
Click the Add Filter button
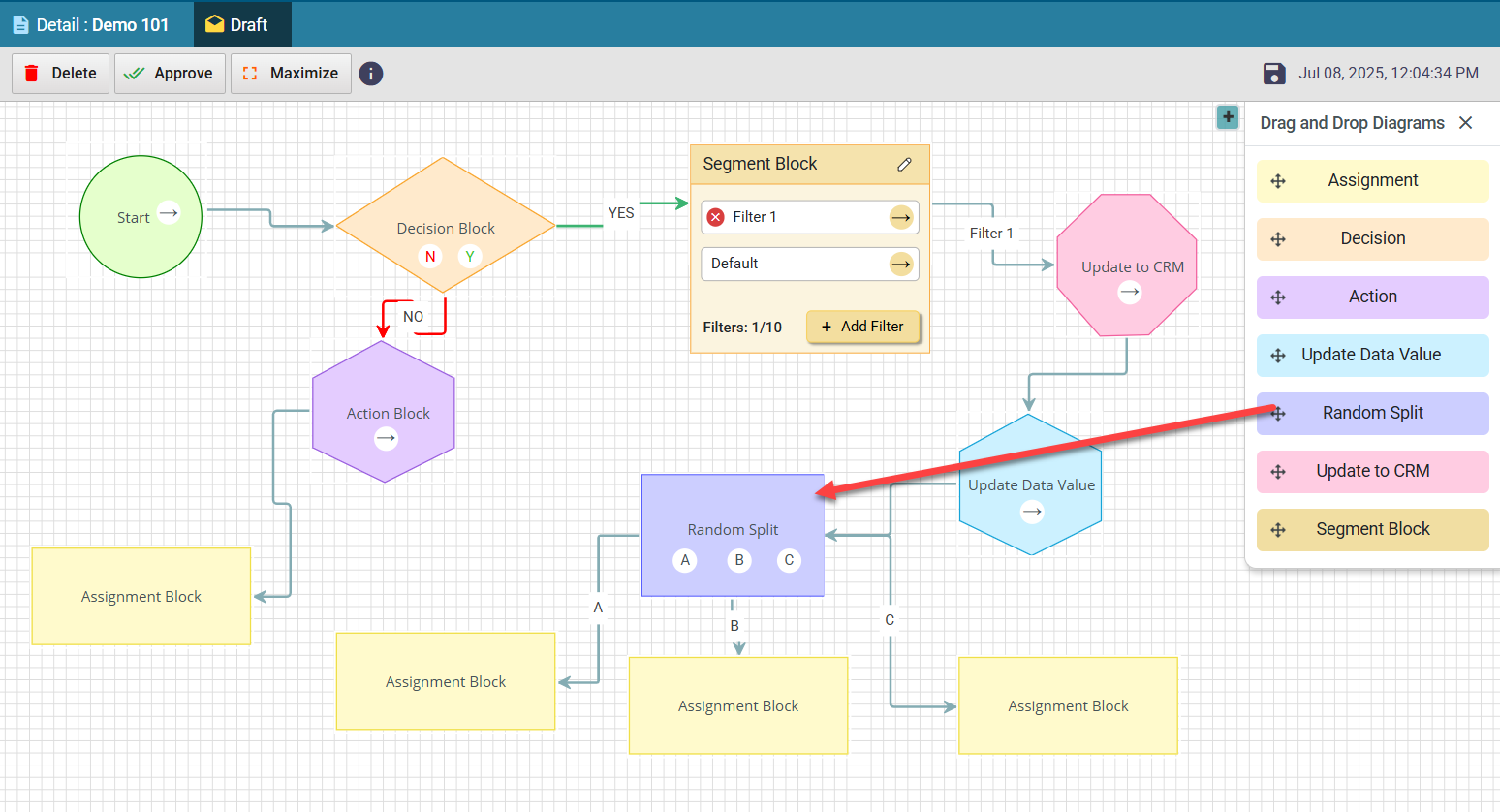tap(862, 327)
